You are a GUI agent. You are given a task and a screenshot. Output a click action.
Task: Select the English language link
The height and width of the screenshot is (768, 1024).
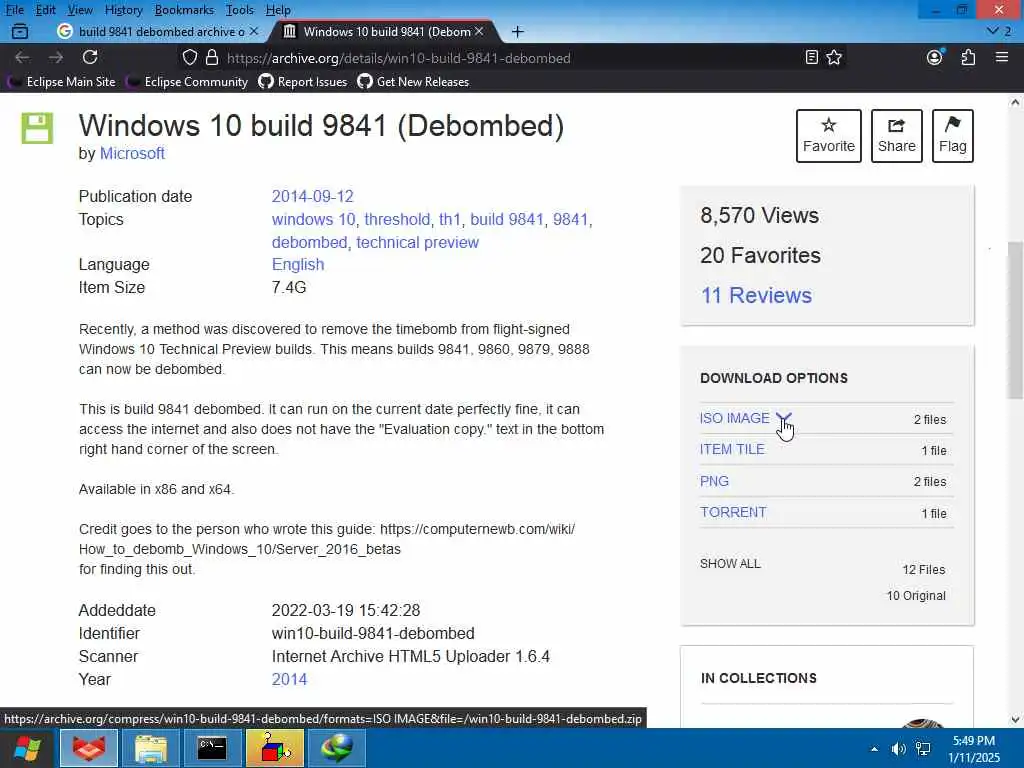pyautogui.click(x=298, y=264)
